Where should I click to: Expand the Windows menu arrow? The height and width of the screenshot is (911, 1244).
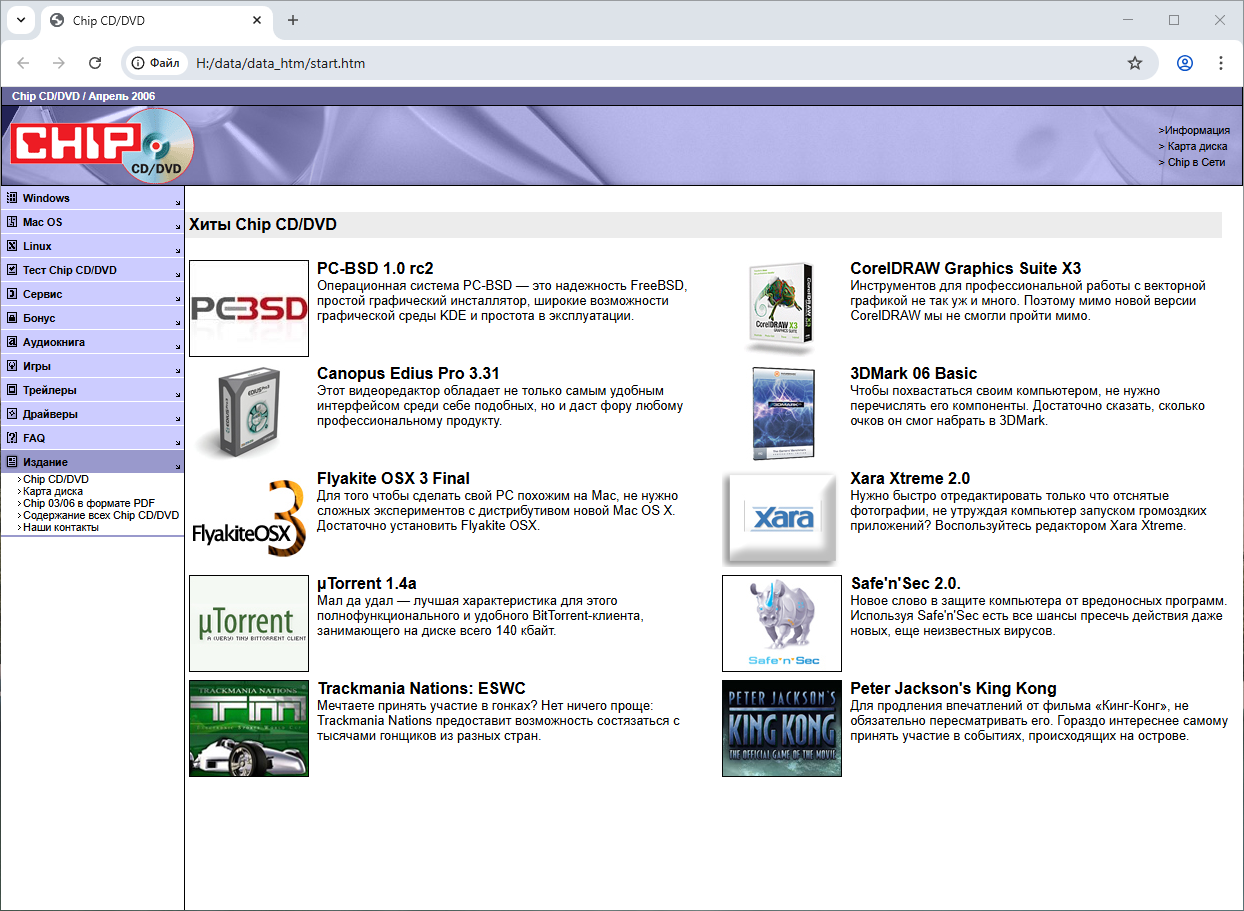pyautogui.click(x=178, y=202)
